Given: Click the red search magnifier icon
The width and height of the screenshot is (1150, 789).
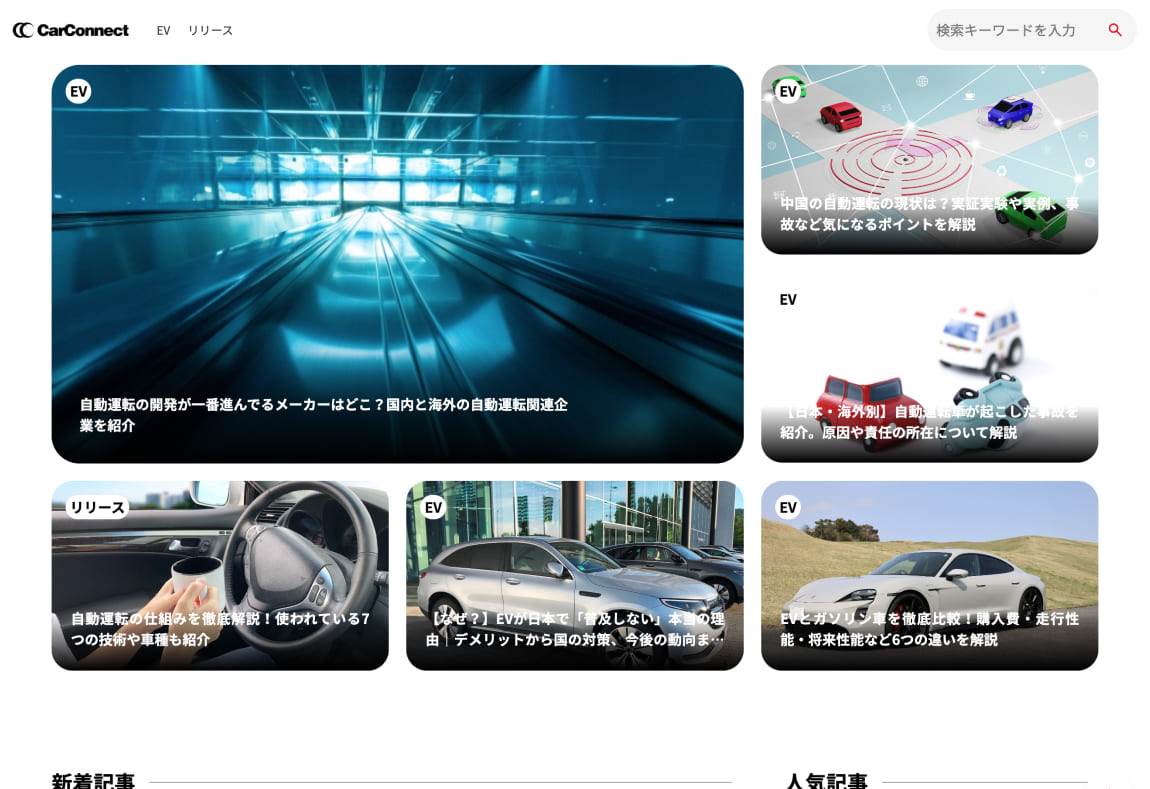Looking at the screenshot, I should click(x=1114, y=30).
